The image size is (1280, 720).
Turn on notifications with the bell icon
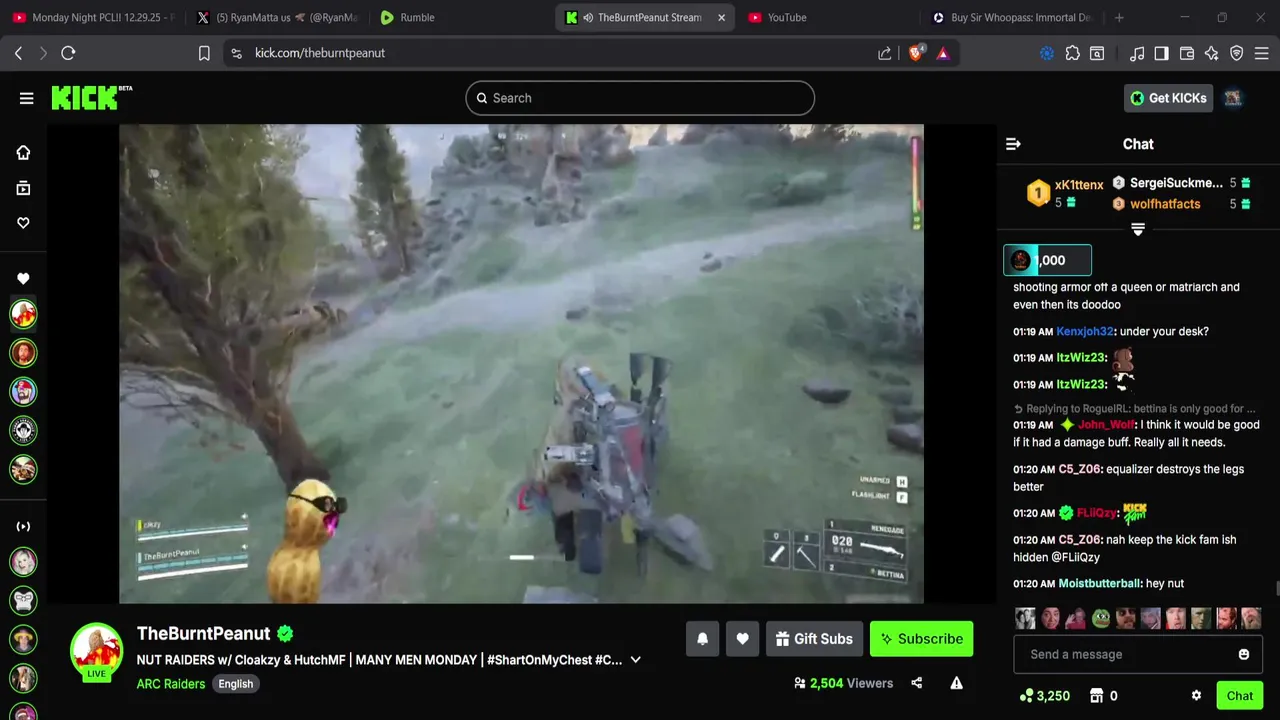click(x=702, y=639)
